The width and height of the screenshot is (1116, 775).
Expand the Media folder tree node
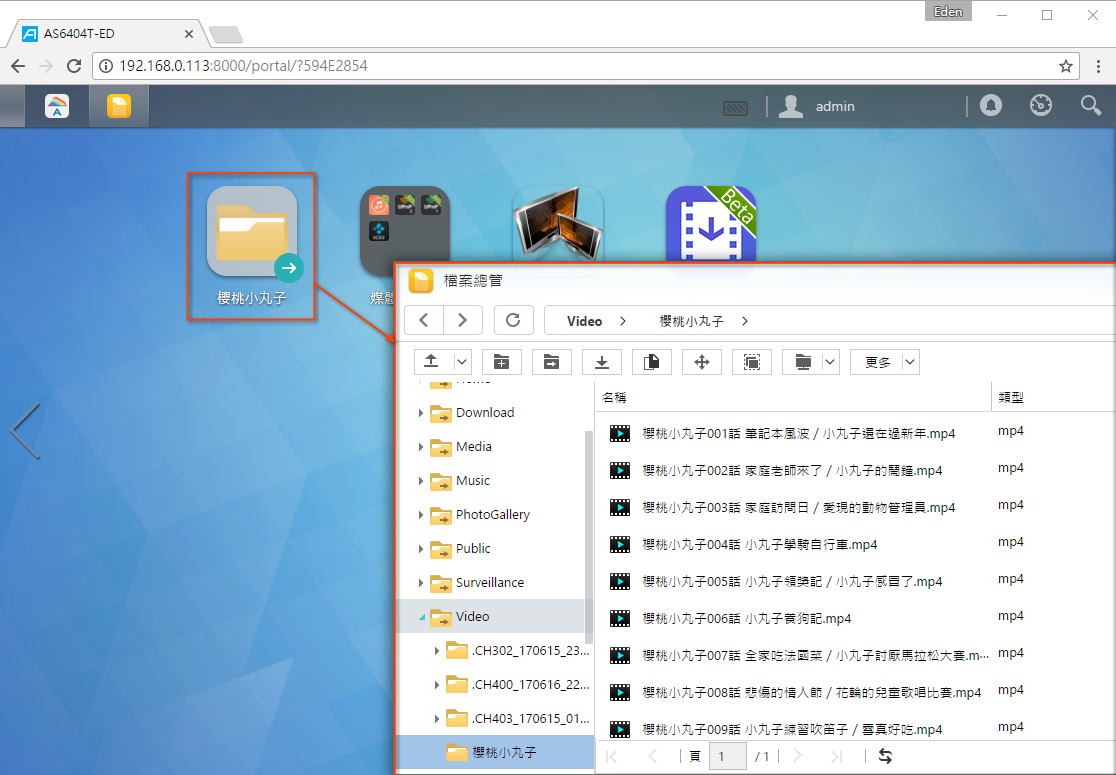point(421,447)
